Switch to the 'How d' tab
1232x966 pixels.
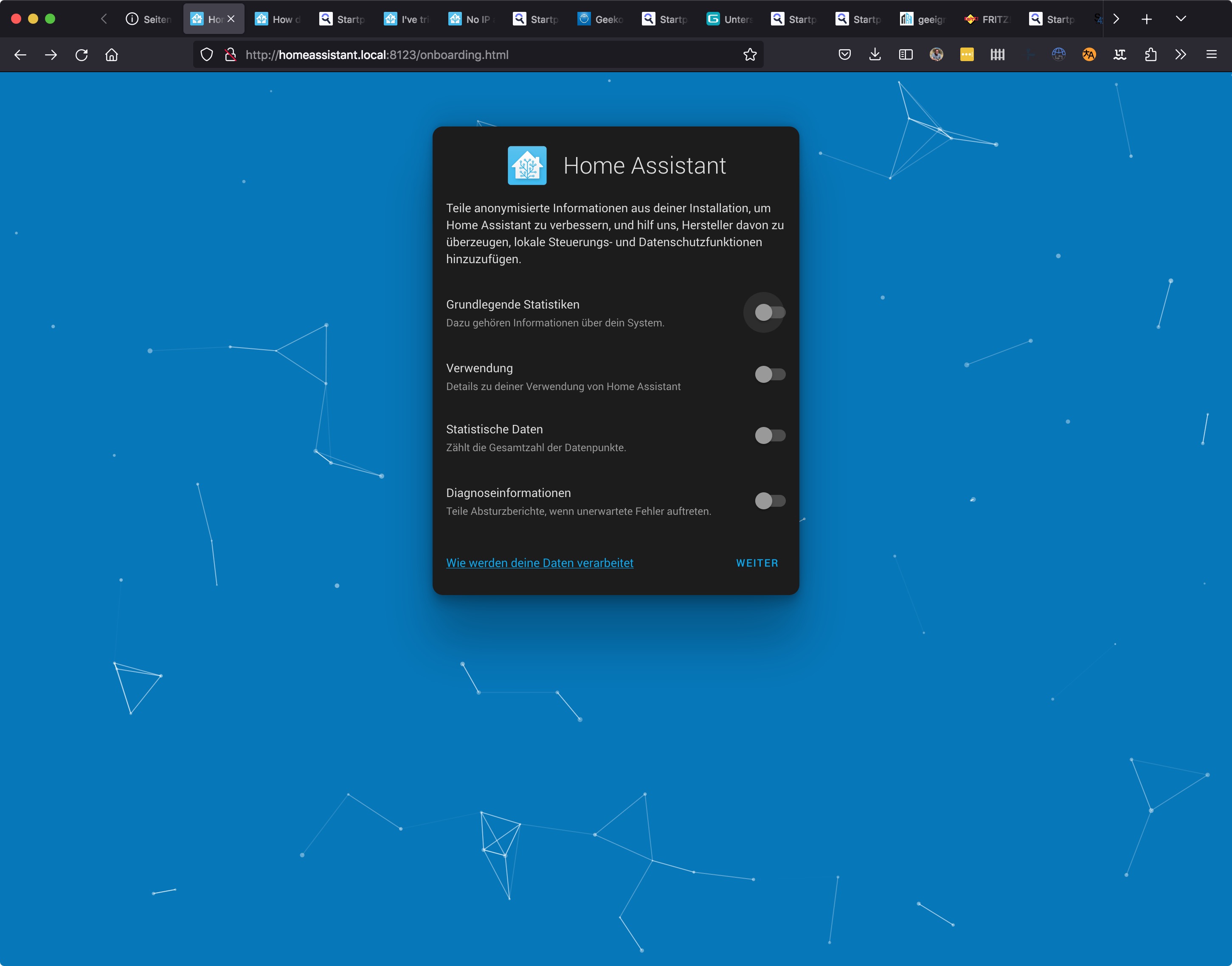click(x=279, y=19)
